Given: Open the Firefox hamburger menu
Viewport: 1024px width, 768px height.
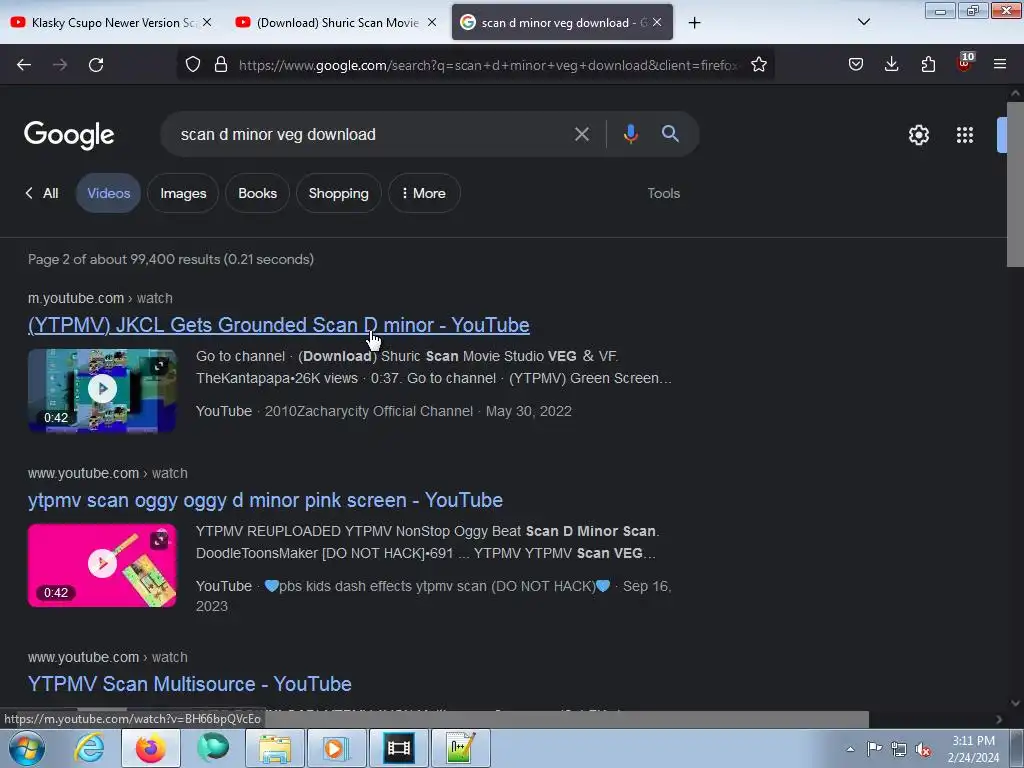Looking at the screenshot, I should pos(1000,64).
